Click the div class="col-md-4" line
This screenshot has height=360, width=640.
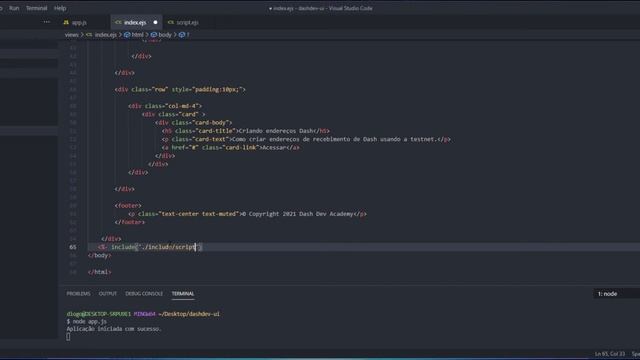pyautogui.click(x=165, y=106)
